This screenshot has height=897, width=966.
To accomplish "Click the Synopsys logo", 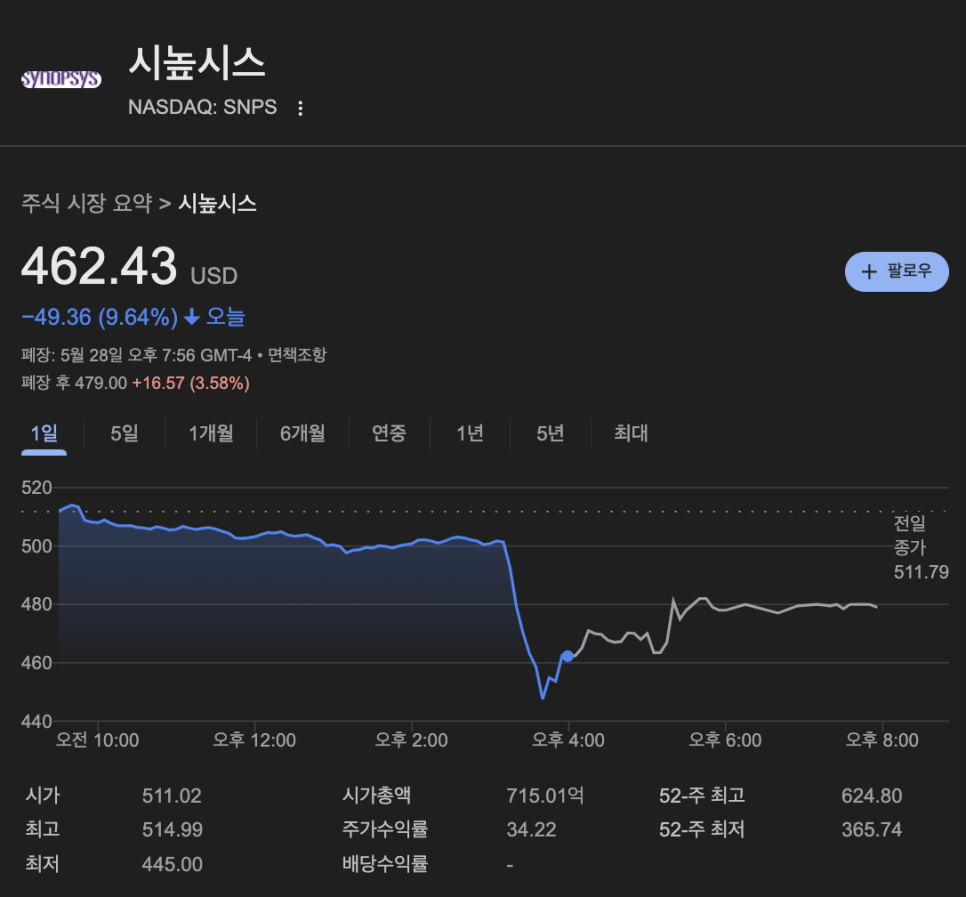I will [x=61, y=79].
